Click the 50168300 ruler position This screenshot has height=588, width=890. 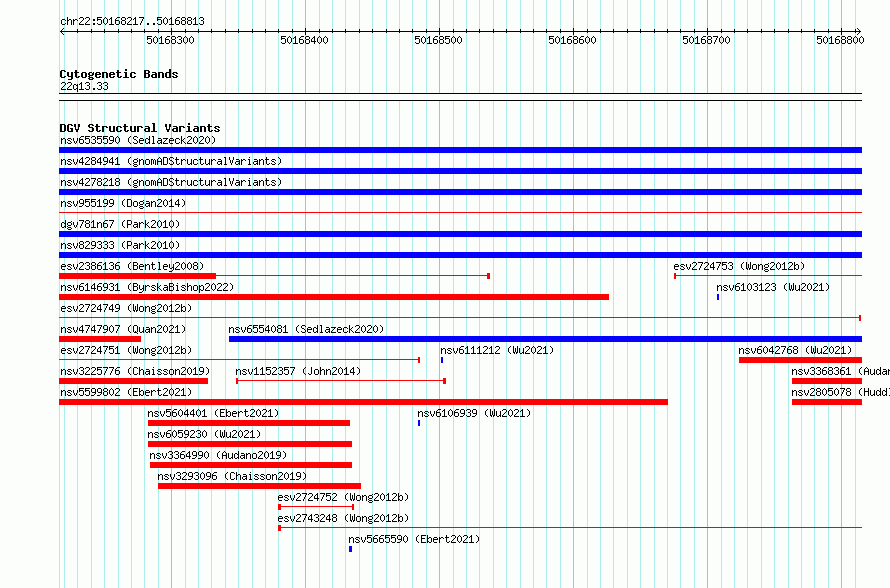170,40
